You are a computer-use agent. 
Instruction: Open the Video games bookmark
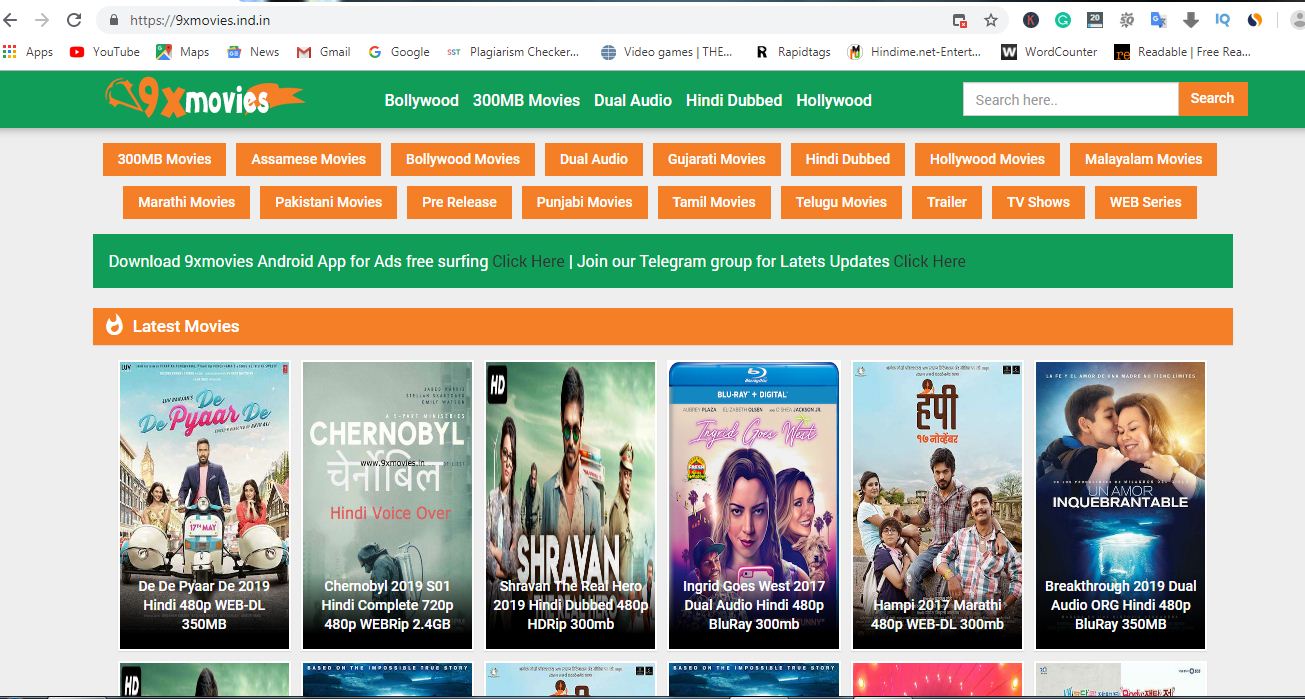click(667, 52)
